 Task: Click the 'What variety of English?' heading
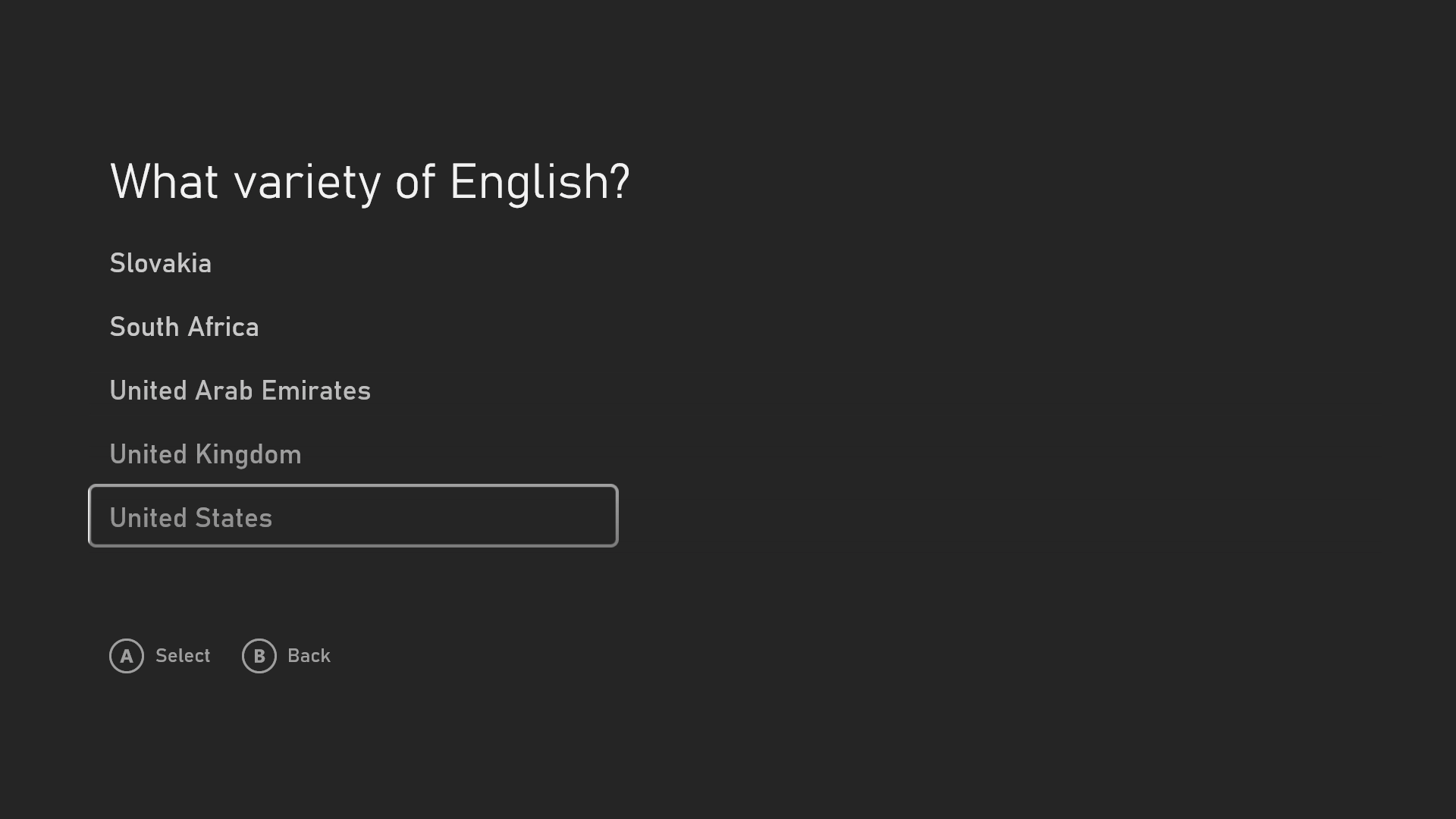[x=370, y=183]
